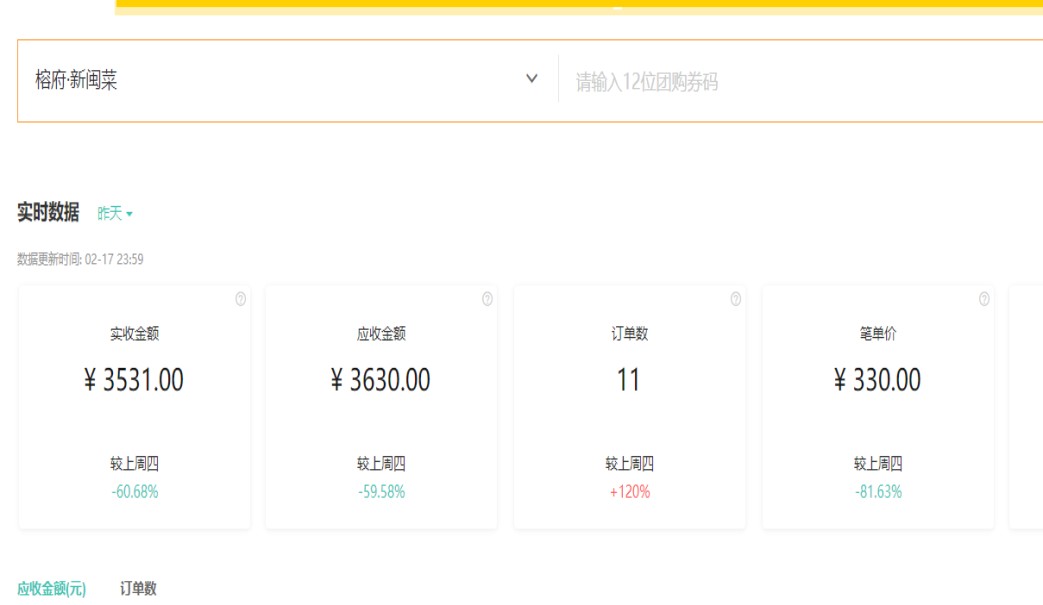The width and height of the screenshot is (1043, 605).
Task: Click the -81.63% change under 笔单价
Action: coord(877,492)
